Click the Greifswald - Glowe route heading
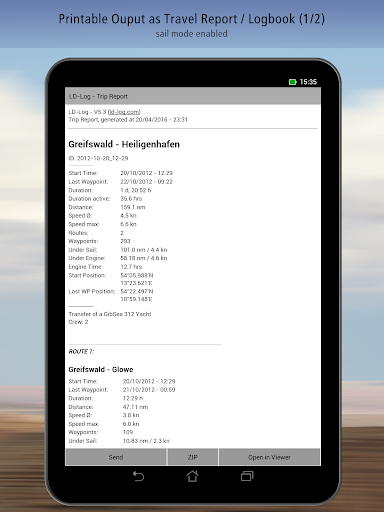This screenshot has width=384, height=512. (x=101, y=369)
